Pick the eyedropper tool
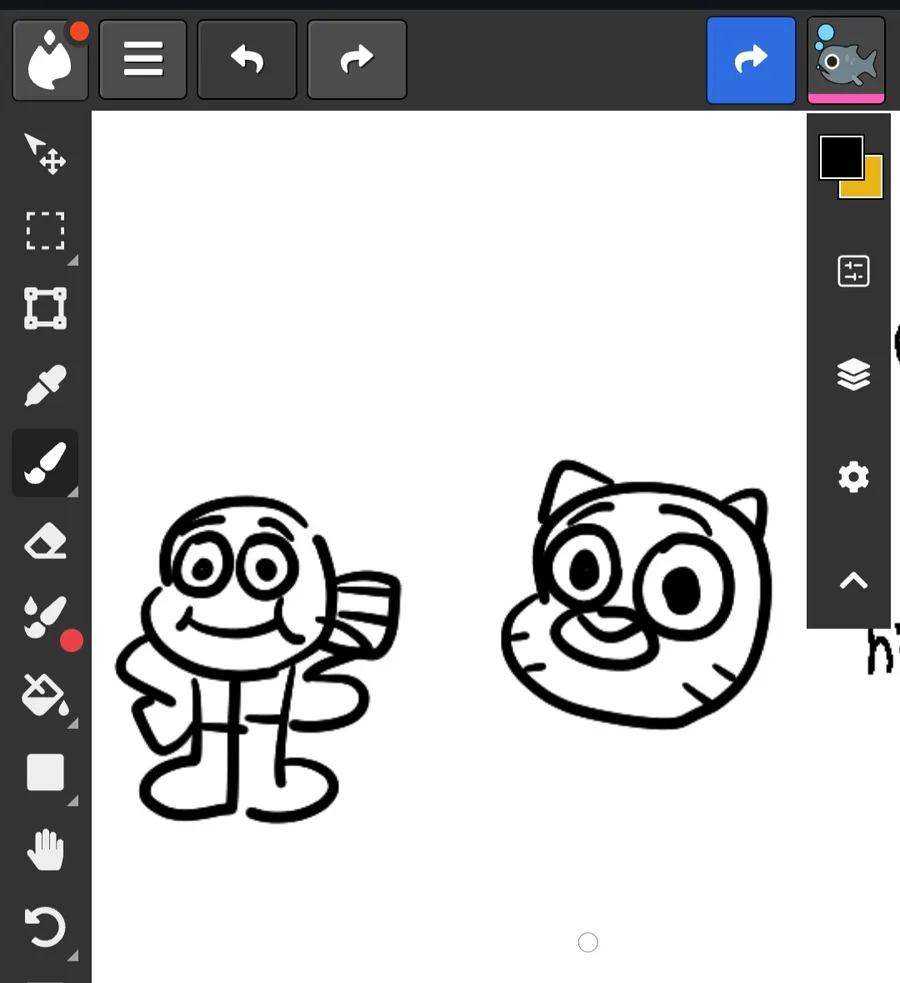This screenshot has width=900, height=983. click(45, 385)
